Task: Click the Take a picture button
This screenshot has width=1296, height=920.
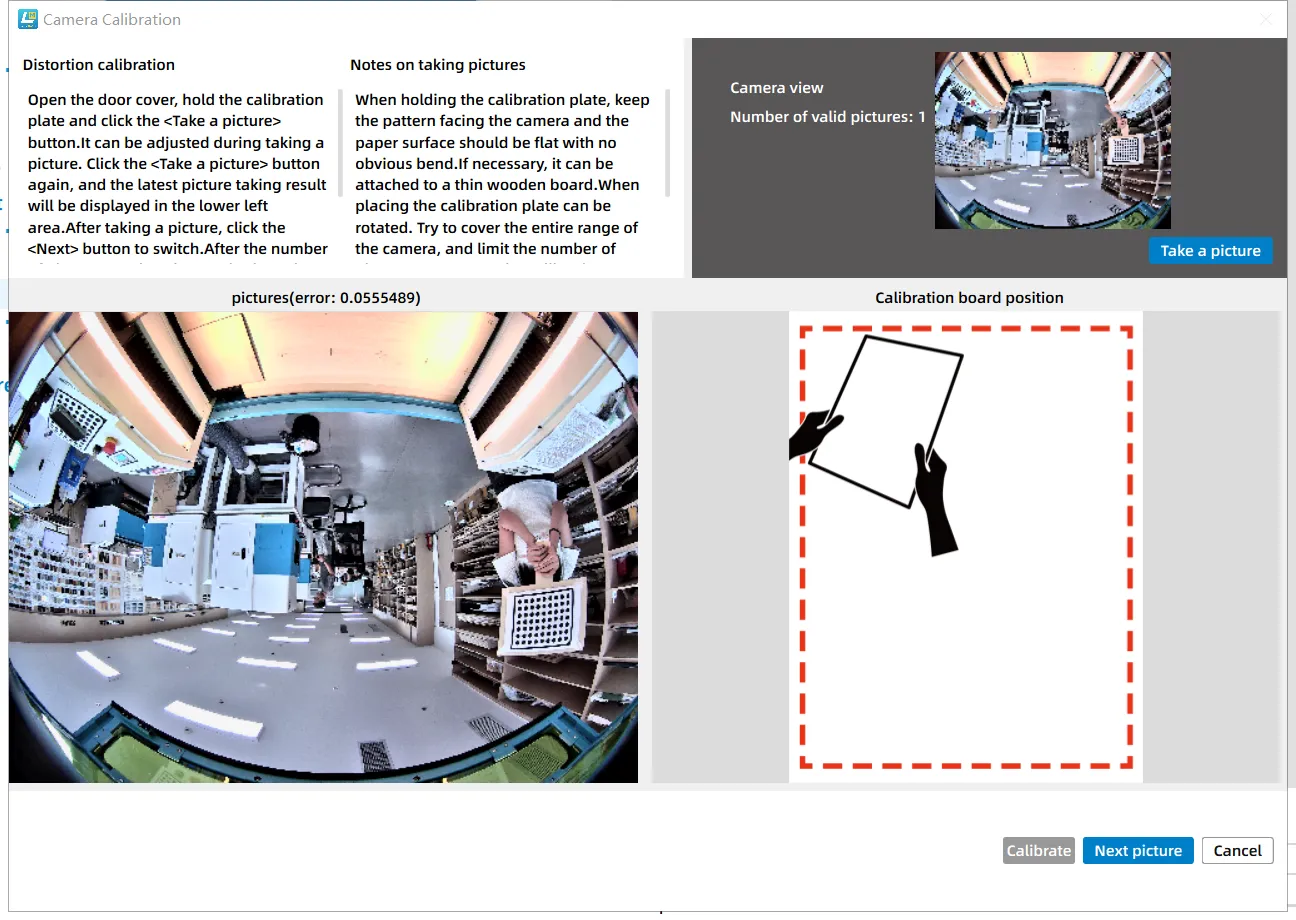Action: 1210,250
